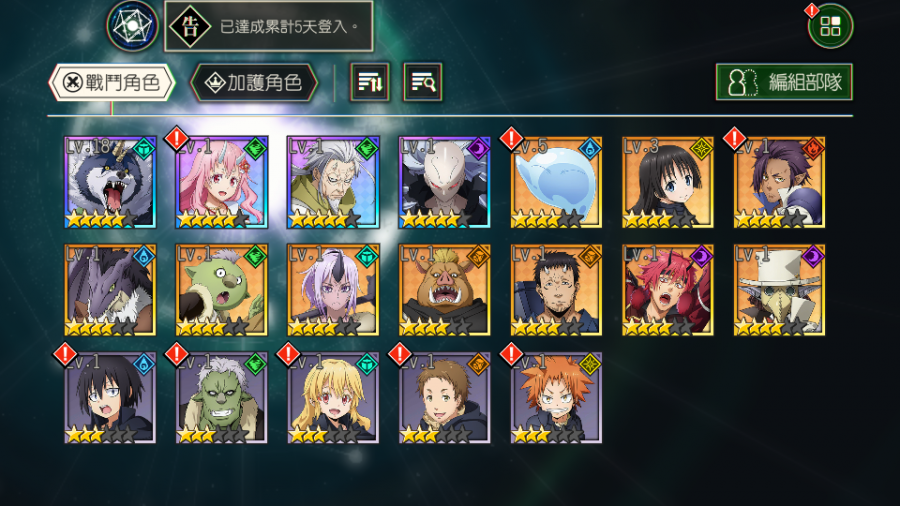Open the grid menu icon at top right
Viewport: 900px width, 506px height.
pyautogui.click(x=831, y=26)
